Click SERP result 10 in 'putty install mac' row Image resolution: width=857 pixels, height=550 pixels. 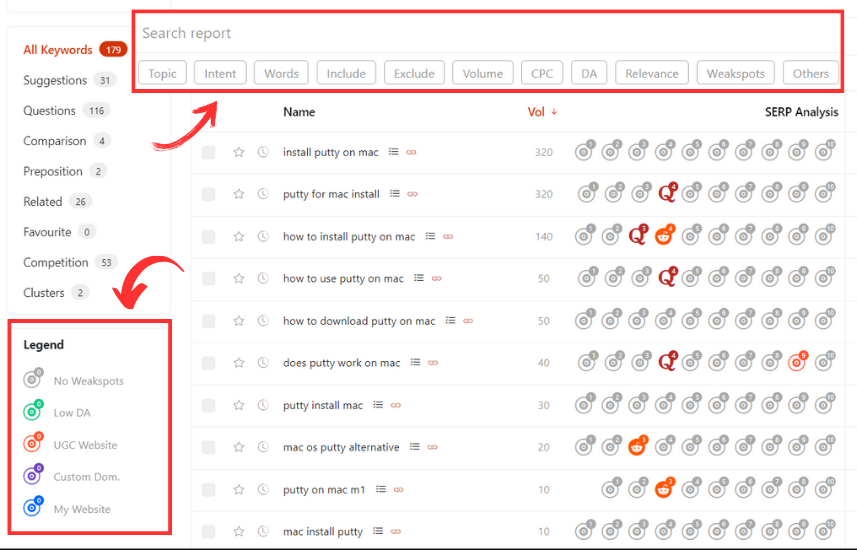pyautogui.click(x=824, y=403)
